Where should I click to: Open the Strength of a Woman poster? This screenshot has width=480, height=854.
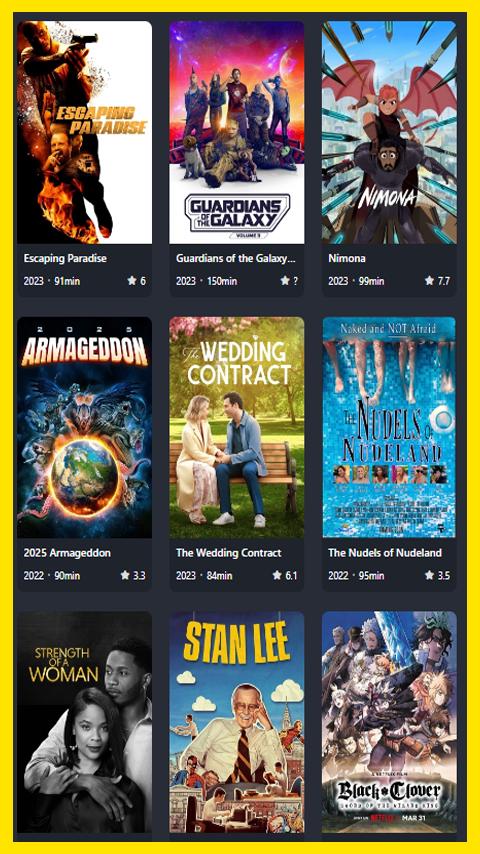tap(84, 722)
